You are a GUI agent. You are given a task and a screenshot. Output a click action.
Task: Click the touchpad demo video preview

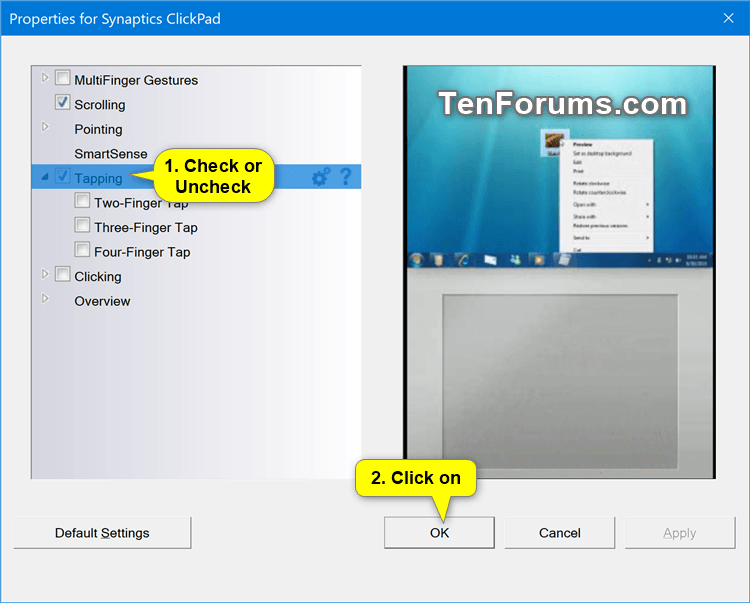tap(559, 272)
